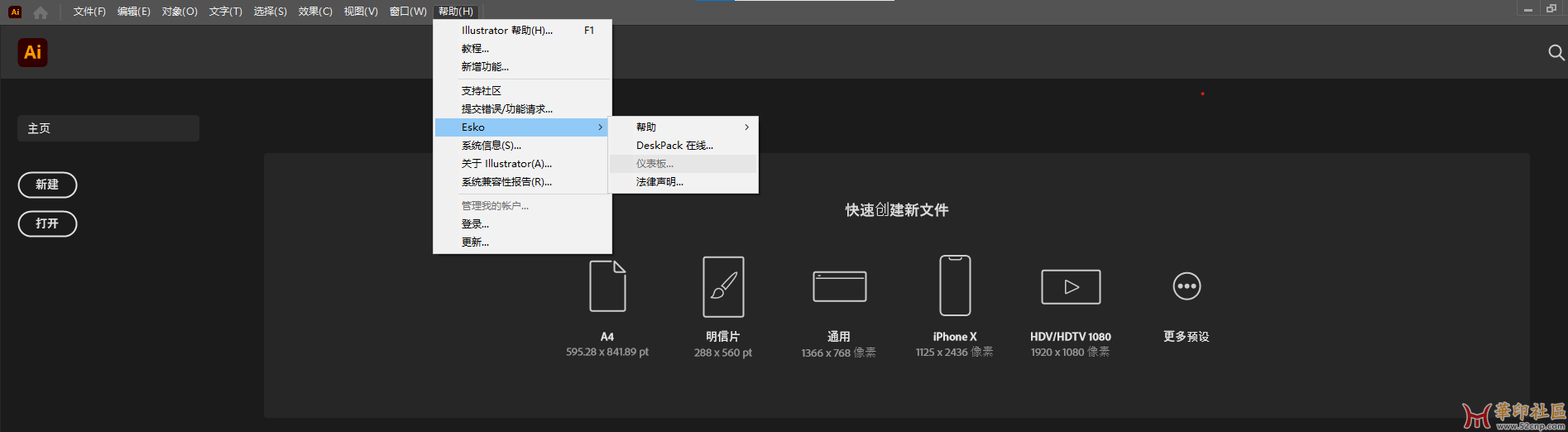
Task: Click the small Ai app icon in the title bar
Action: [x=15, y=12]
